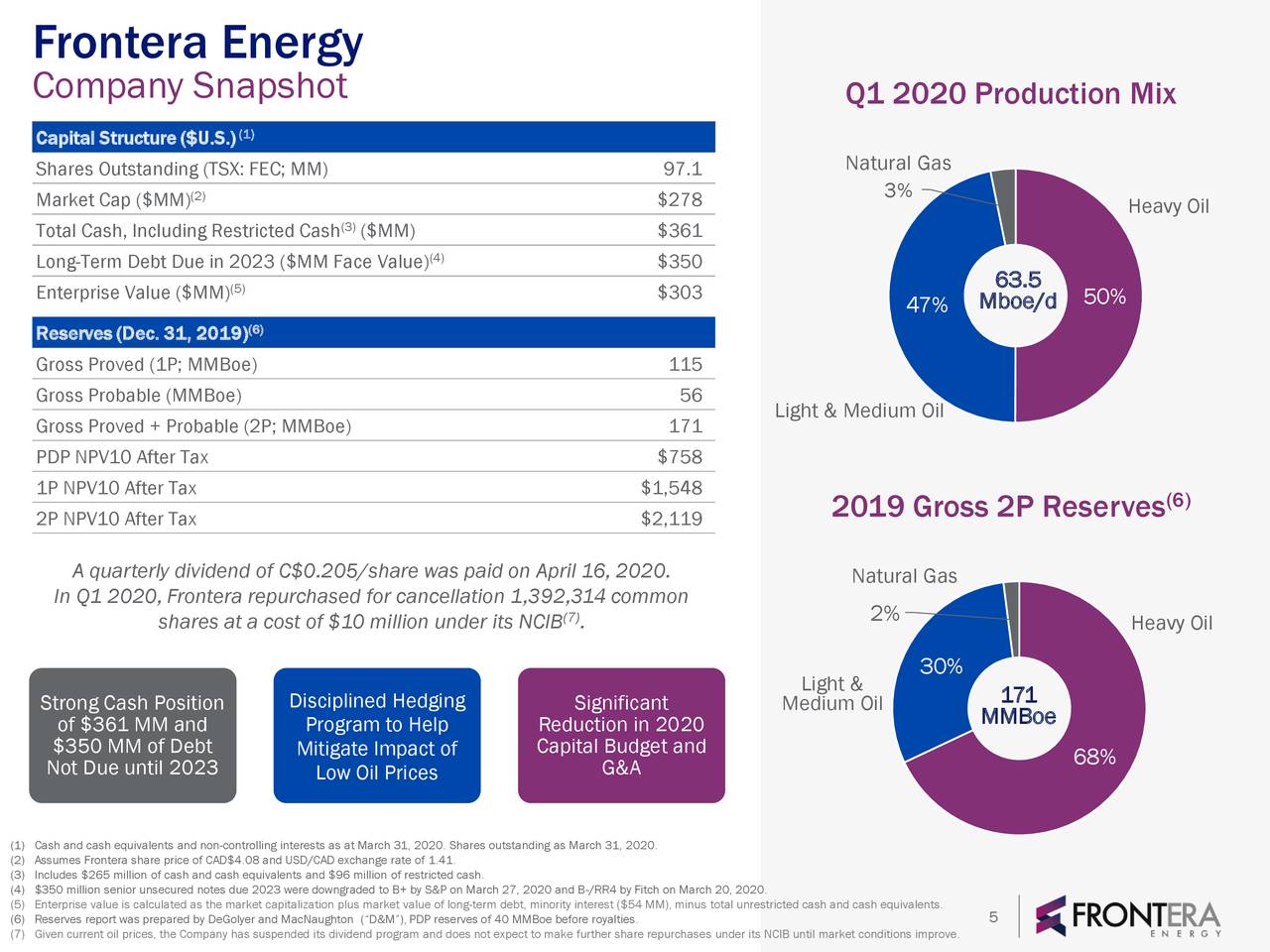Select the 'Capital Structure ($U.S.)' table header
1270x952 pixels.
374,137
